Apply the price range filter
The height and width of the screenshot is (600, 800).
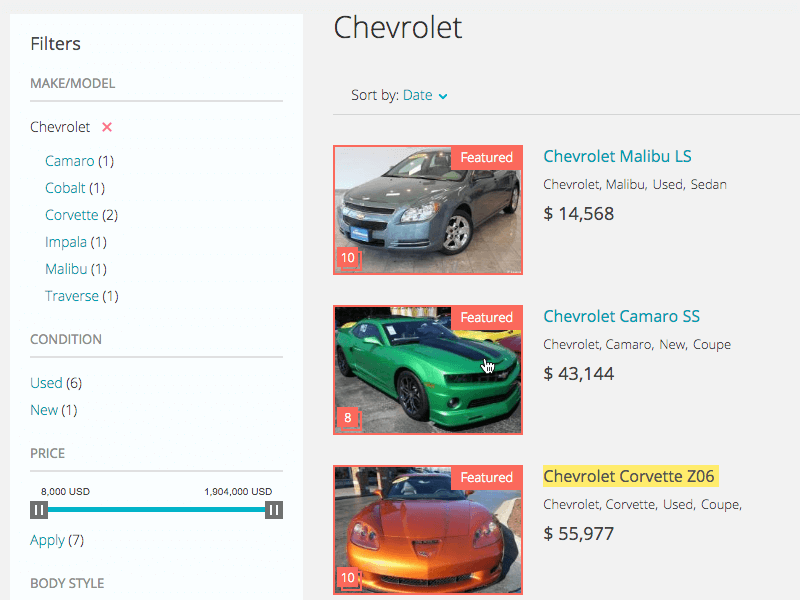pos(47,540)
